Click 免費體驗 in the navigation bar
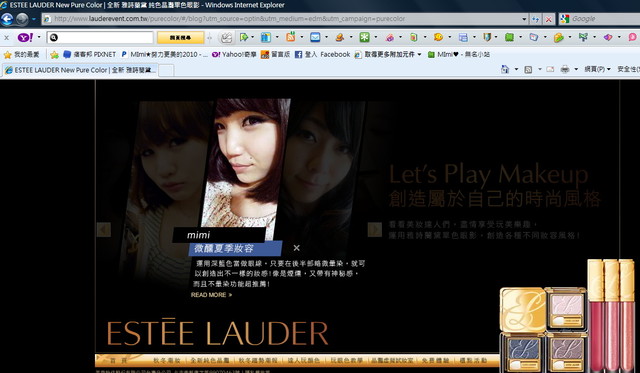 click(435, 361)
